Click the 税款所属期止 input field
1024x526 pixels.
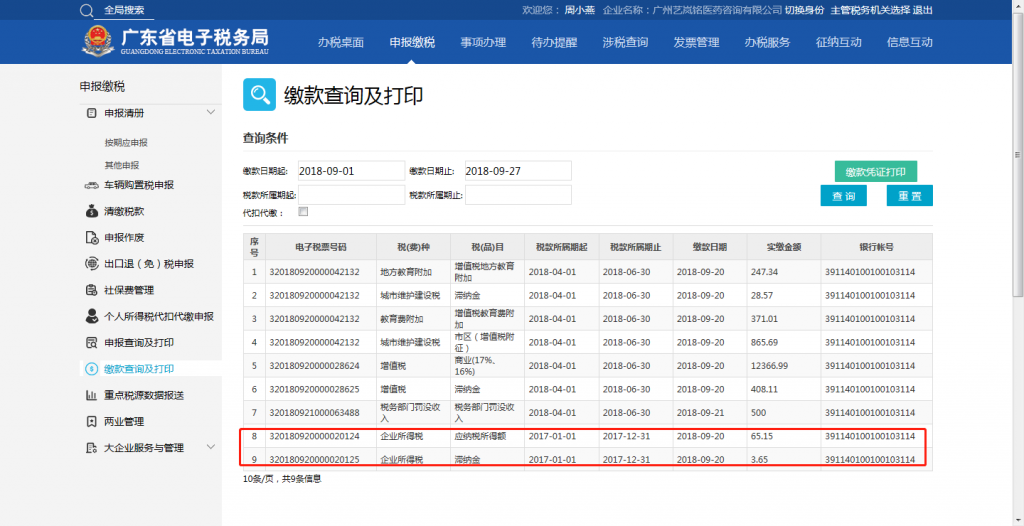[x=518, y=195]
